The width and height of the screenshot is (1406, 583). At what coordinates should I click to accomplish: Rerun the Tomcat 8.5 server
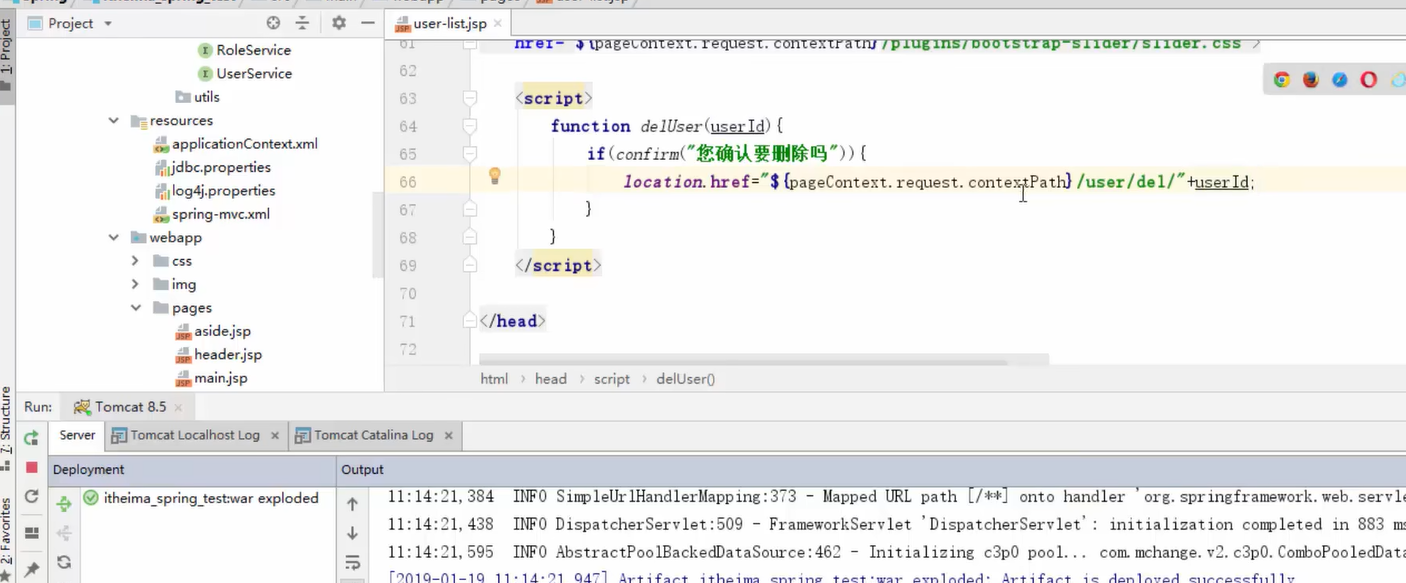tap(31, 438)
